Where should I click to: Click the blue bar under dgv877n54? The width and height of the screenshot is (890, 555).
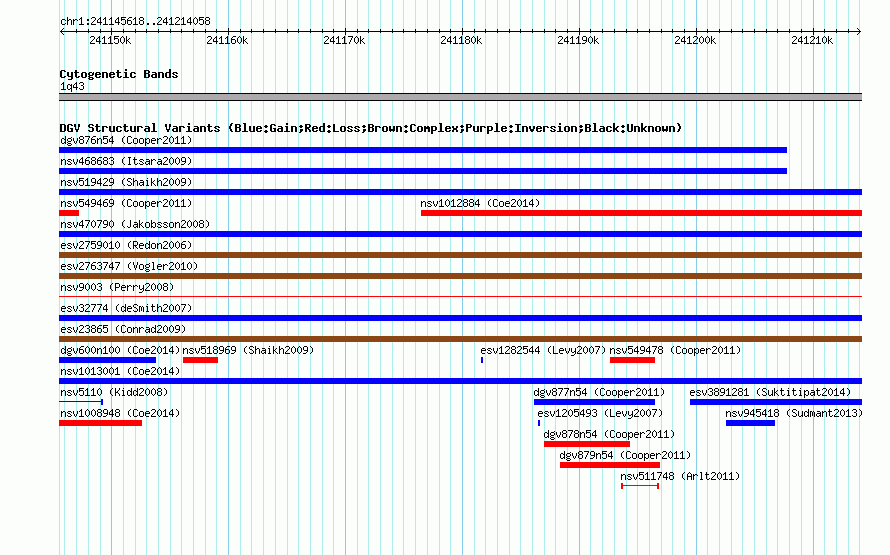pos(594,402)
